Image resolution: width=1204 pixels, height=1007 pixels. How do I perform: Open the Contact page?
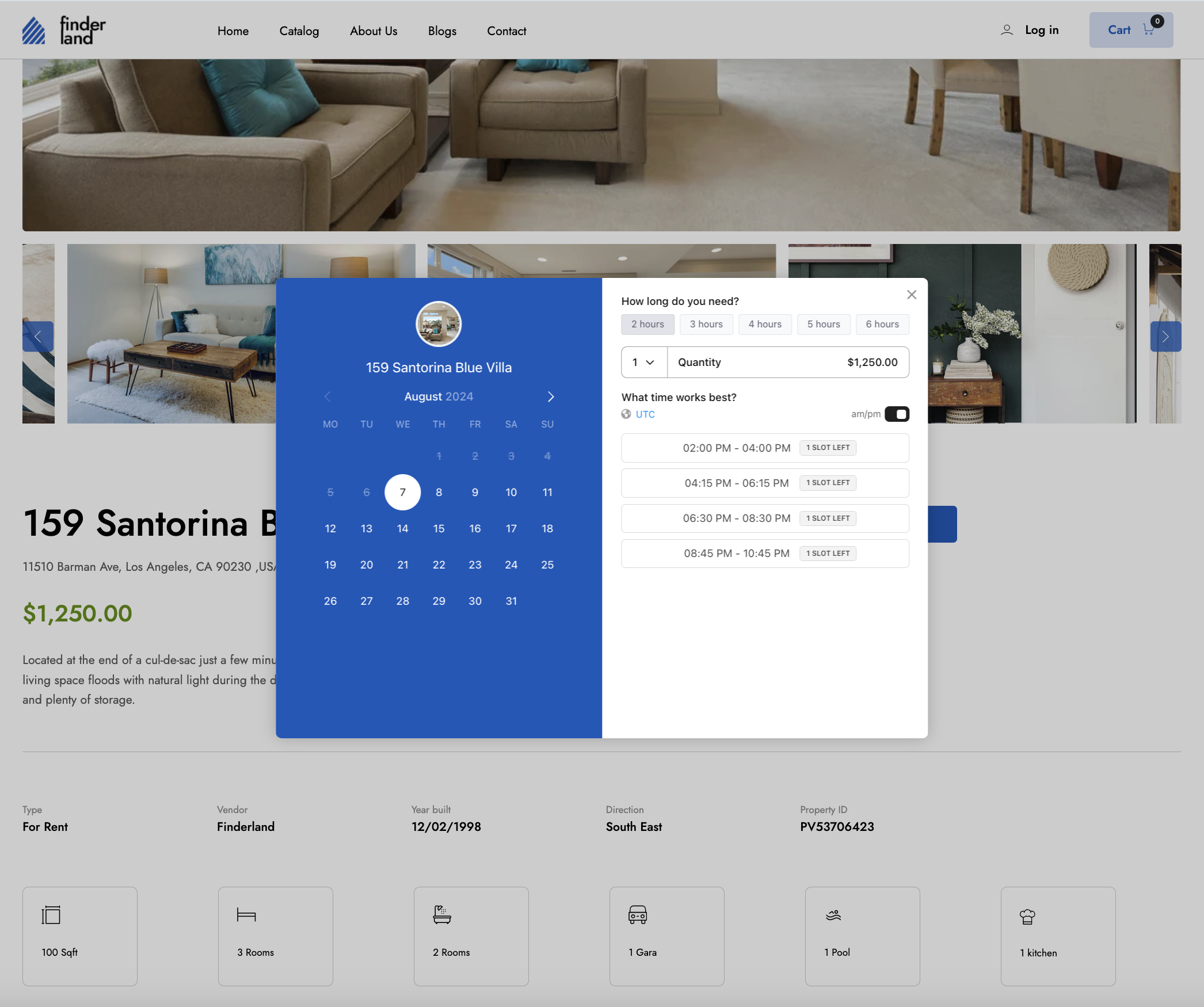[506, 30]
